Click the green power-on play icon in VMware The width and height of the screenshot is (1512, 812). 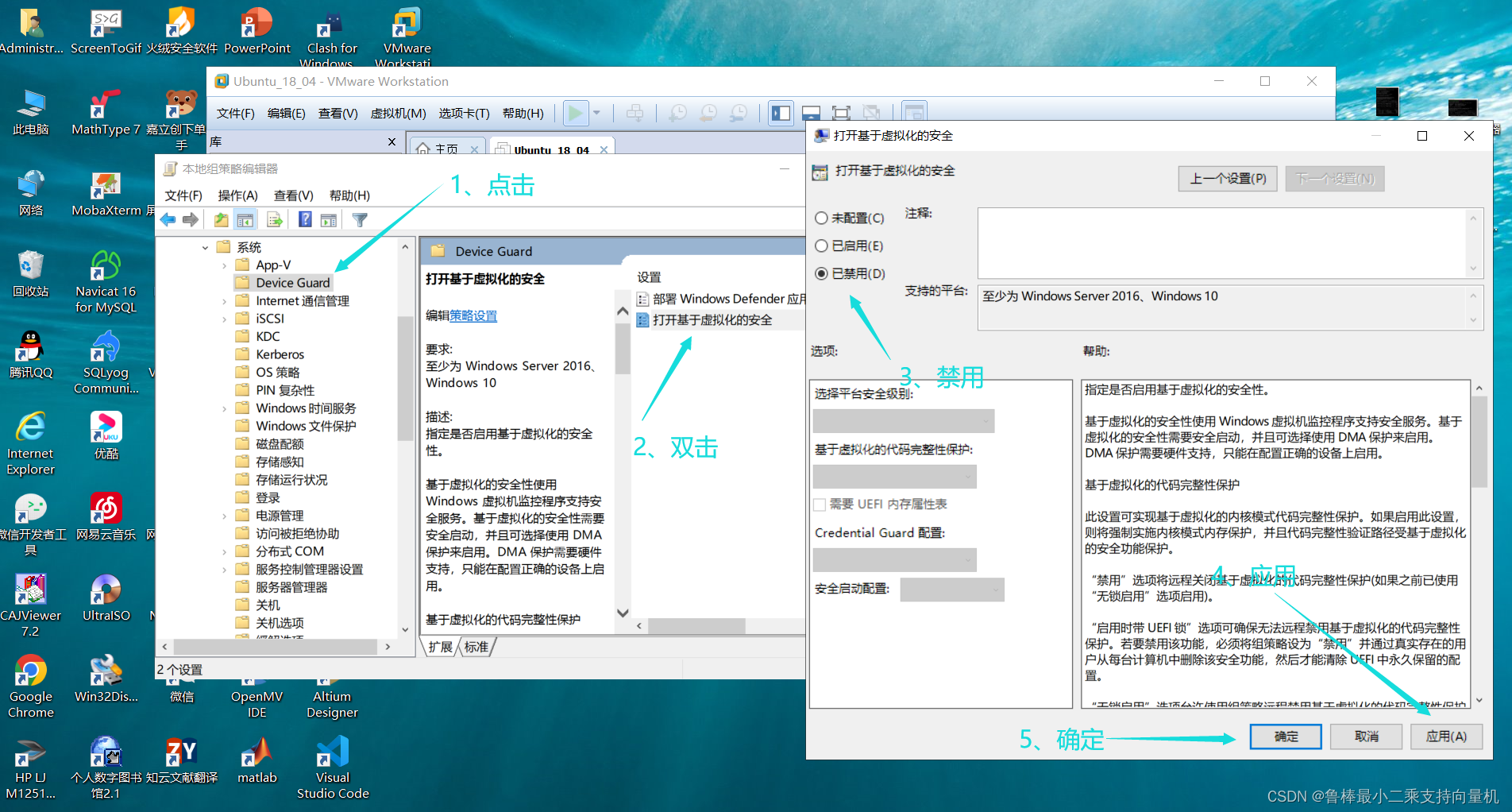pyautogui.click(x=575, y=113)
